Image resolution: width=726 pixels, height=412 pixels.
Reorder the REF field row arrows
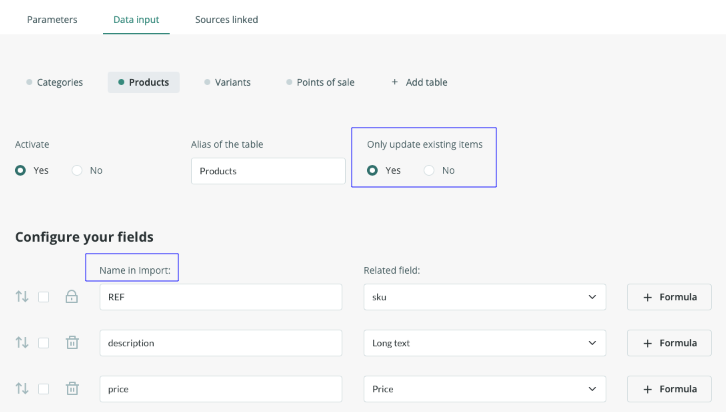tap(22, 296)
